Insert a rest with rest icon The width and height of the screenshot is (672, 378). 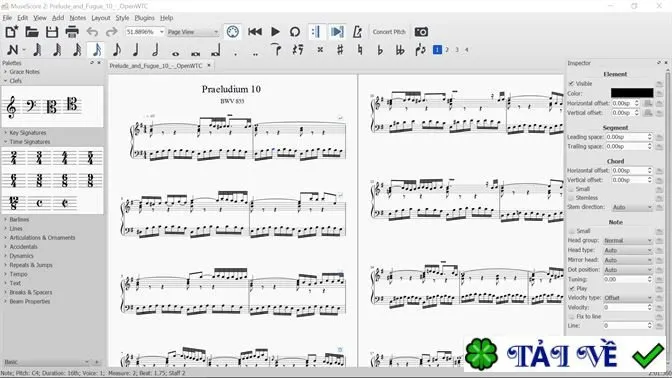(297, 50)
